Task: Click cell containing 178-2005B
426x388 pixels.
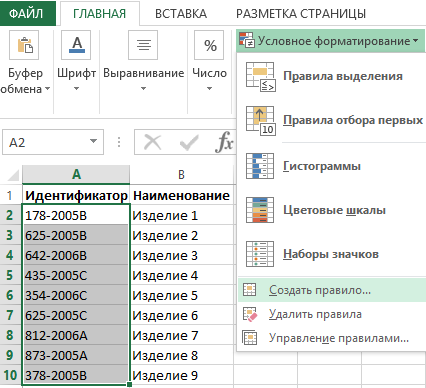Action: pyautogui.click(x=76, y=215)
